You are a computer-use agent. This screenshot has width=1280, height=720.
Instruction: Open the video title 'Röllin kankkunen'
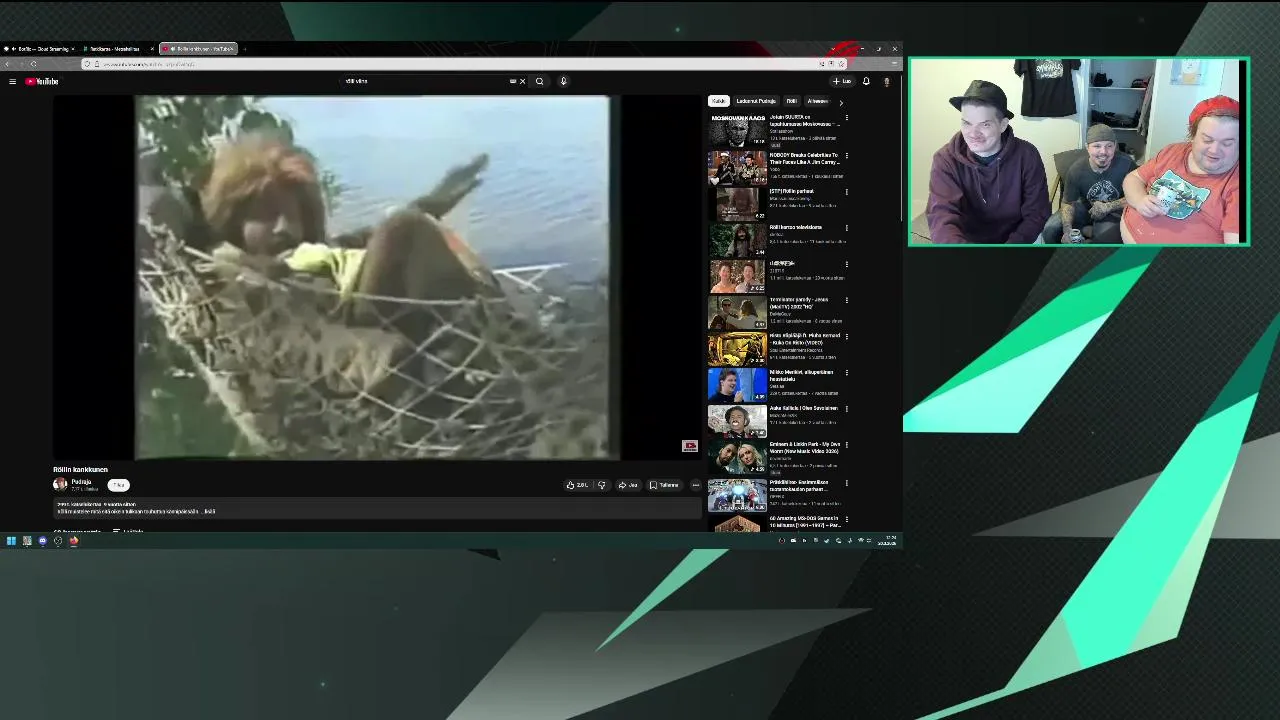point(80,469)
